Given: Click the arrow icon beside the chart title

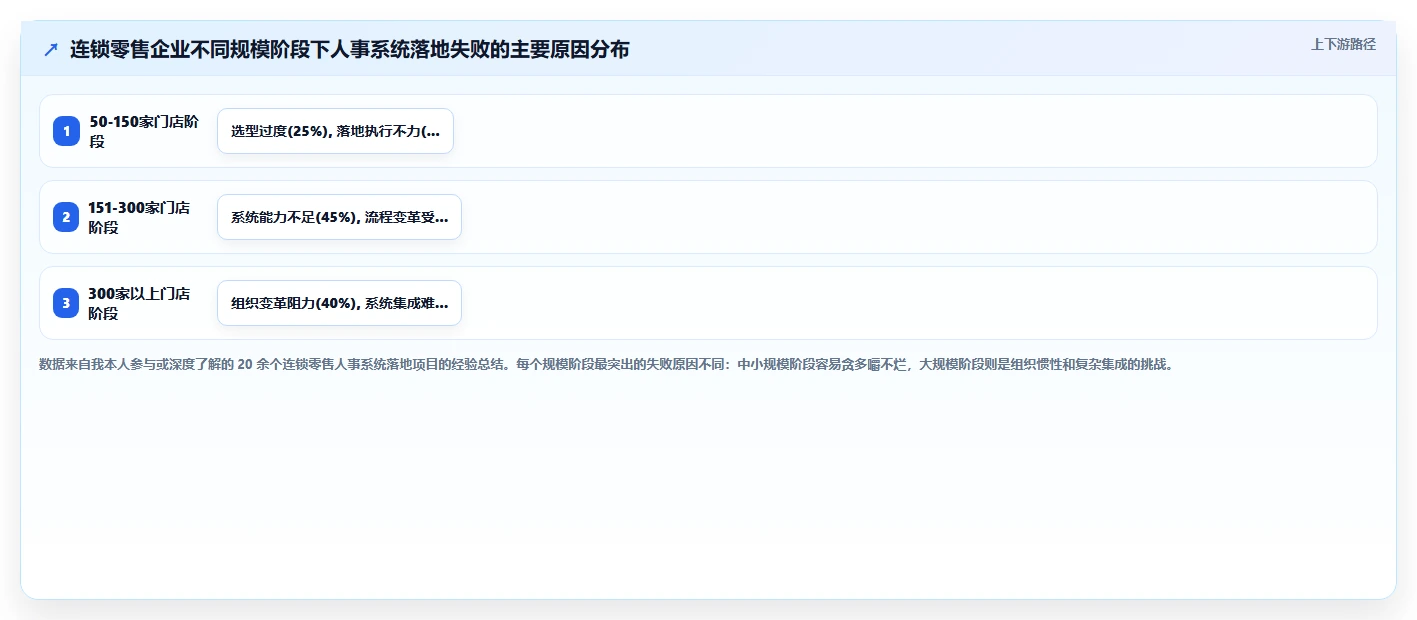Looking at the screenshot, I should click(x=51, y=49).
